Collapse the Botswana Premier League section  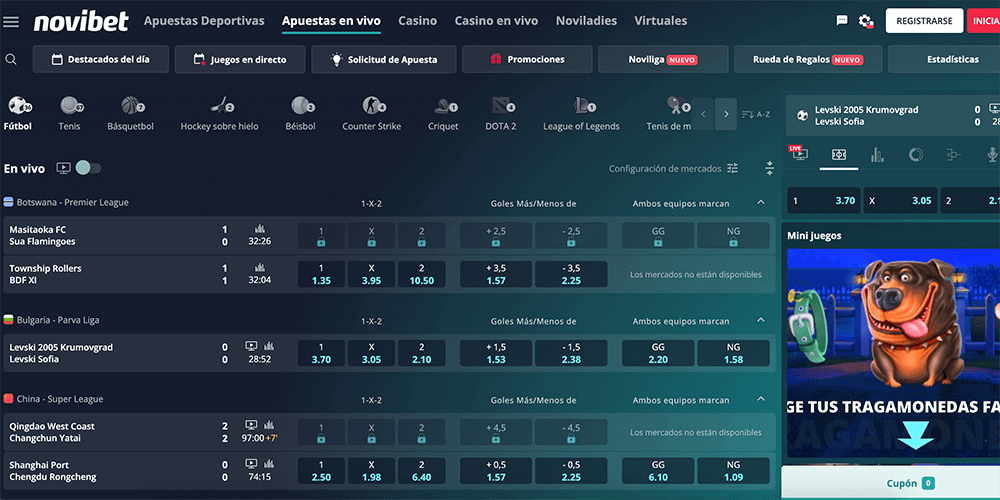click(x=761, y=203)
